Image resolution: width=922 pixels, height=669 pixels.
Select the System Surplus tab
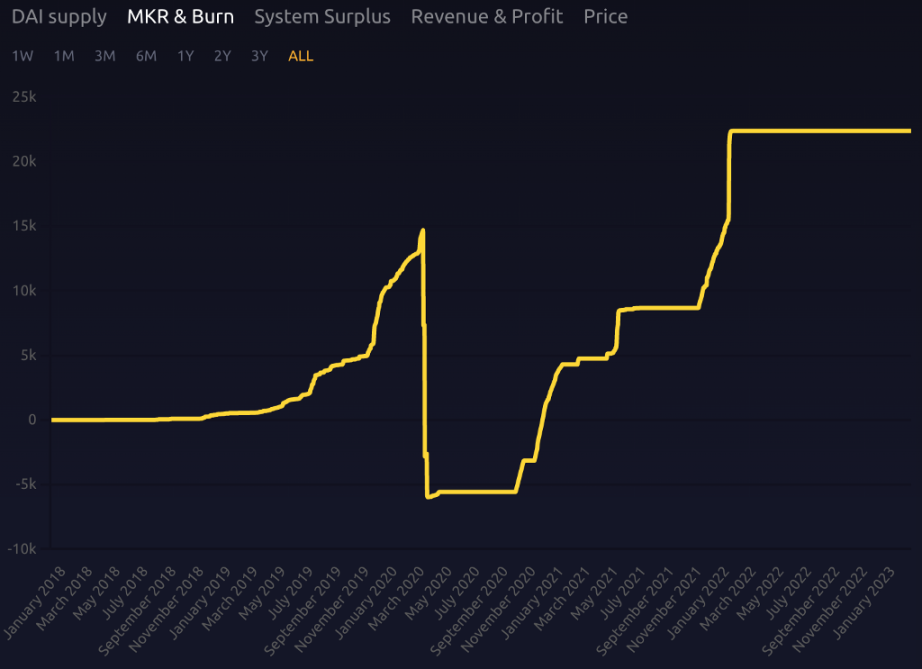point(322,17)
